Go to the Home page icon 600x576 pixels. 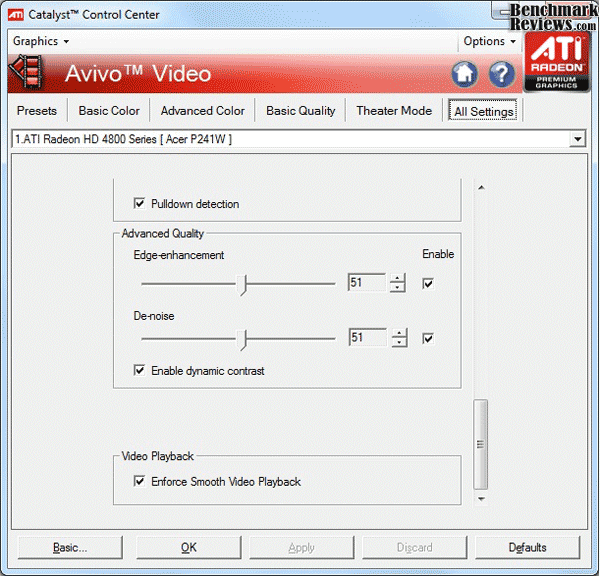[x=464, y=74]
